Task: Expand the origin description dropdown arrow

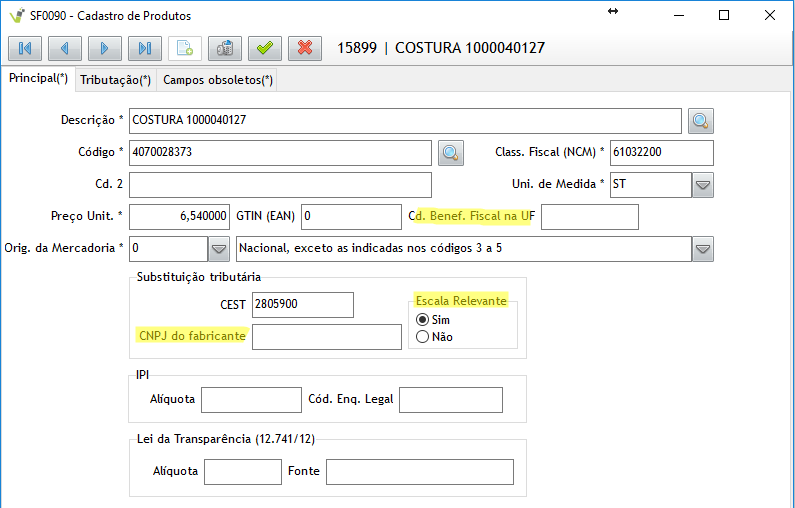Action: click(x=703, y=249)
